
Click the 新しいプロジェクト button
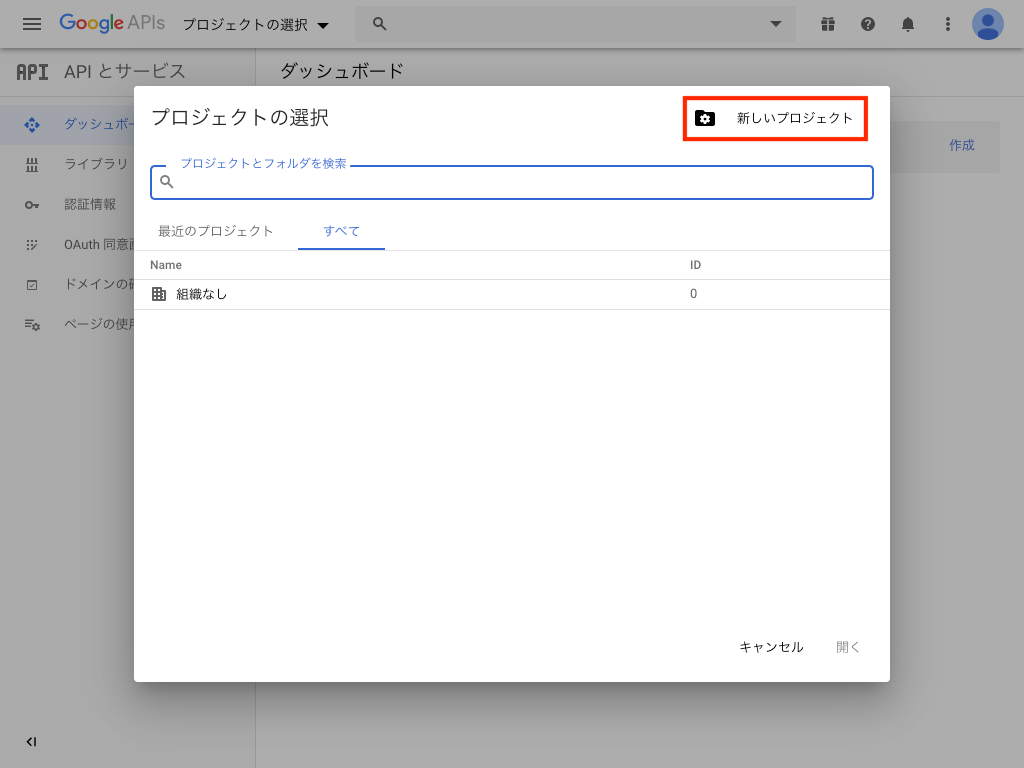pos(775,118)
